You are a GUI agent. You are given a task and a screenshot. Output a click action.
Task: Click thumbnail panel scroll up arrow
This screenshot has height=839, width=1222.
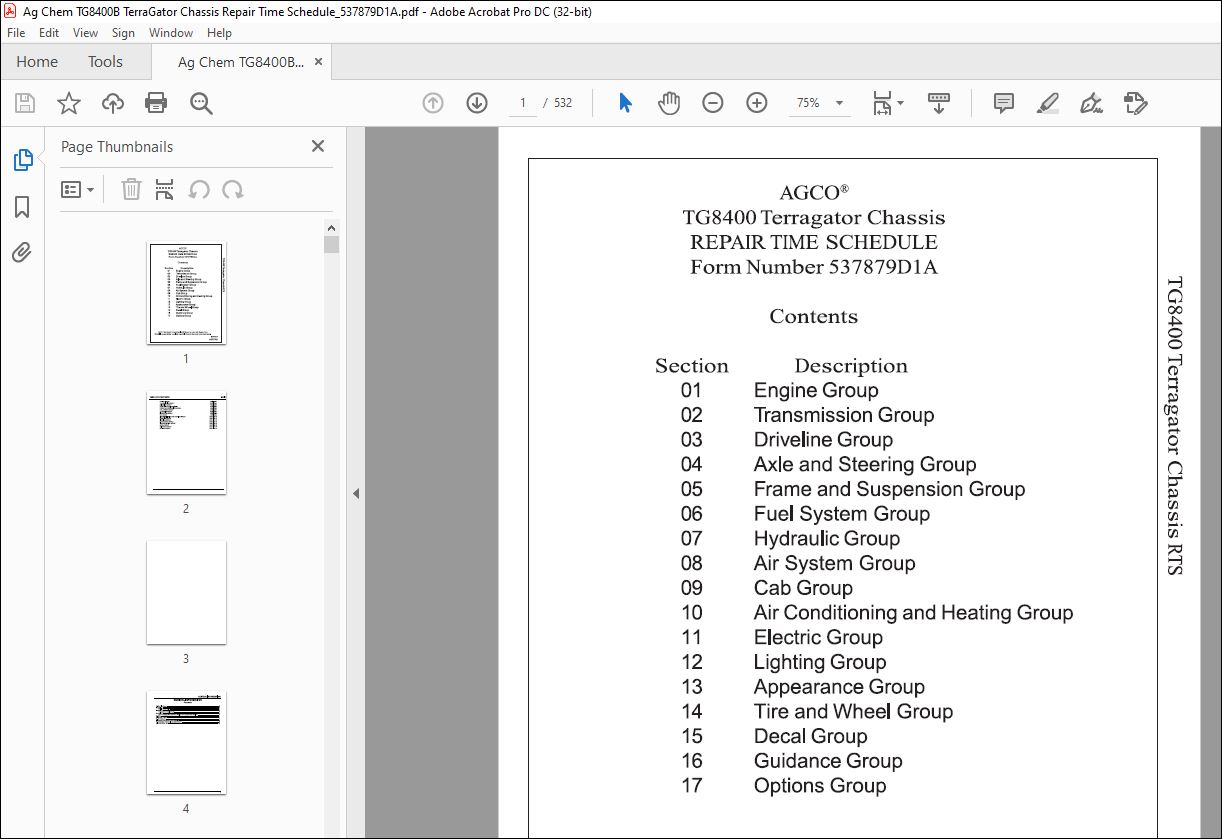332,228
